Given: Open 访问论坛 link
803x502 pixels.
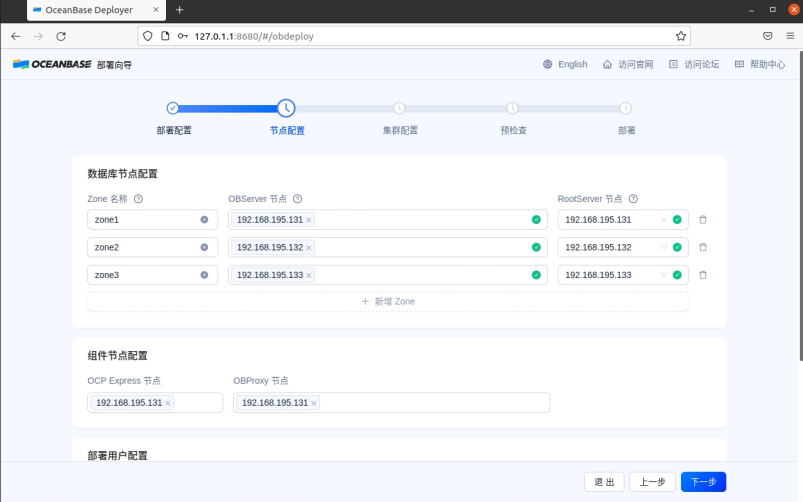Looking at the screenshot, I should point(694,65).
